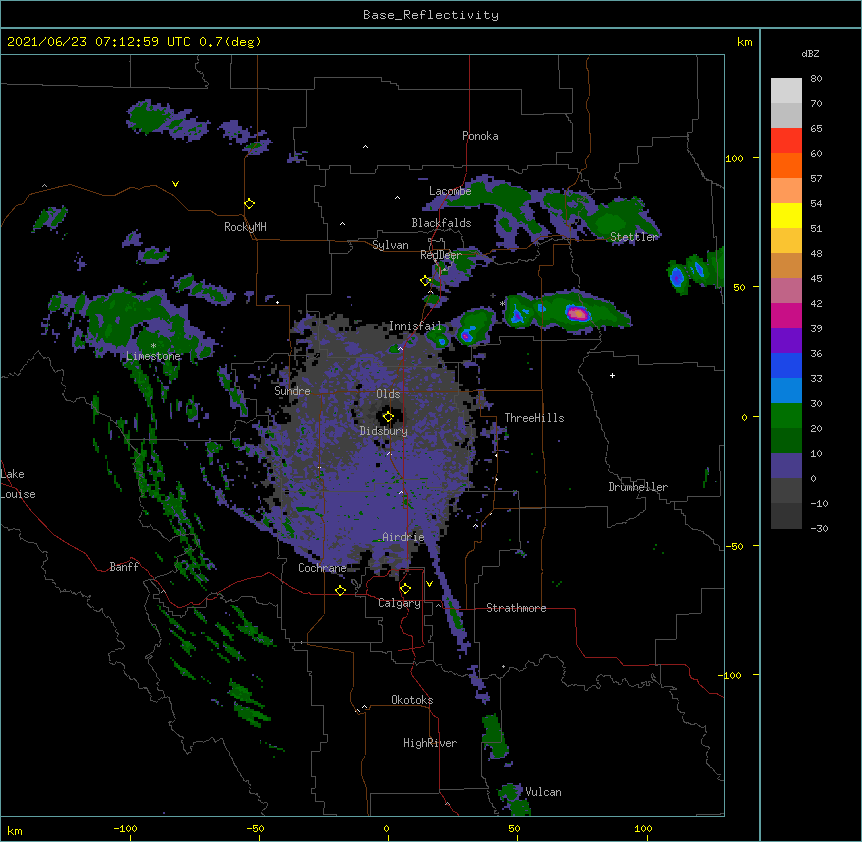Click the Vulcan label

[543, 792]
